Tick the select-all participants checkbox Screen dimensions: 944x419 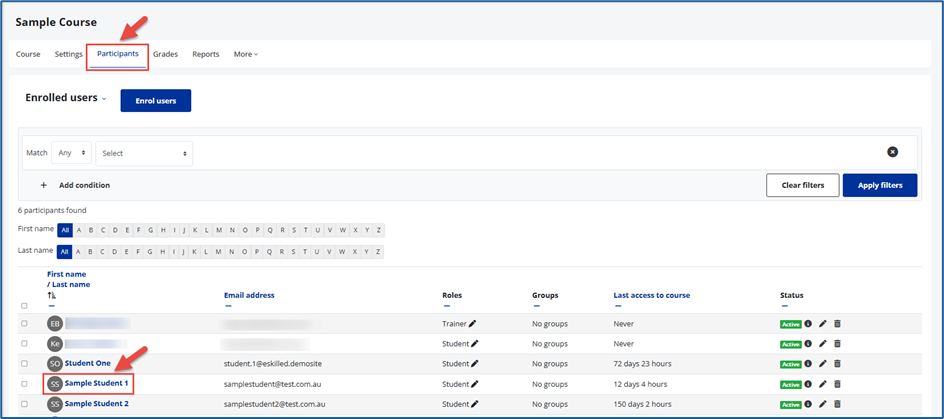(x=25, y=306)
